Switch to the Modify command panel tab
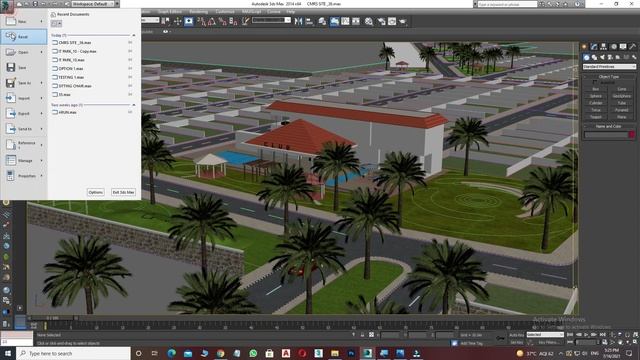 [594, 47]
